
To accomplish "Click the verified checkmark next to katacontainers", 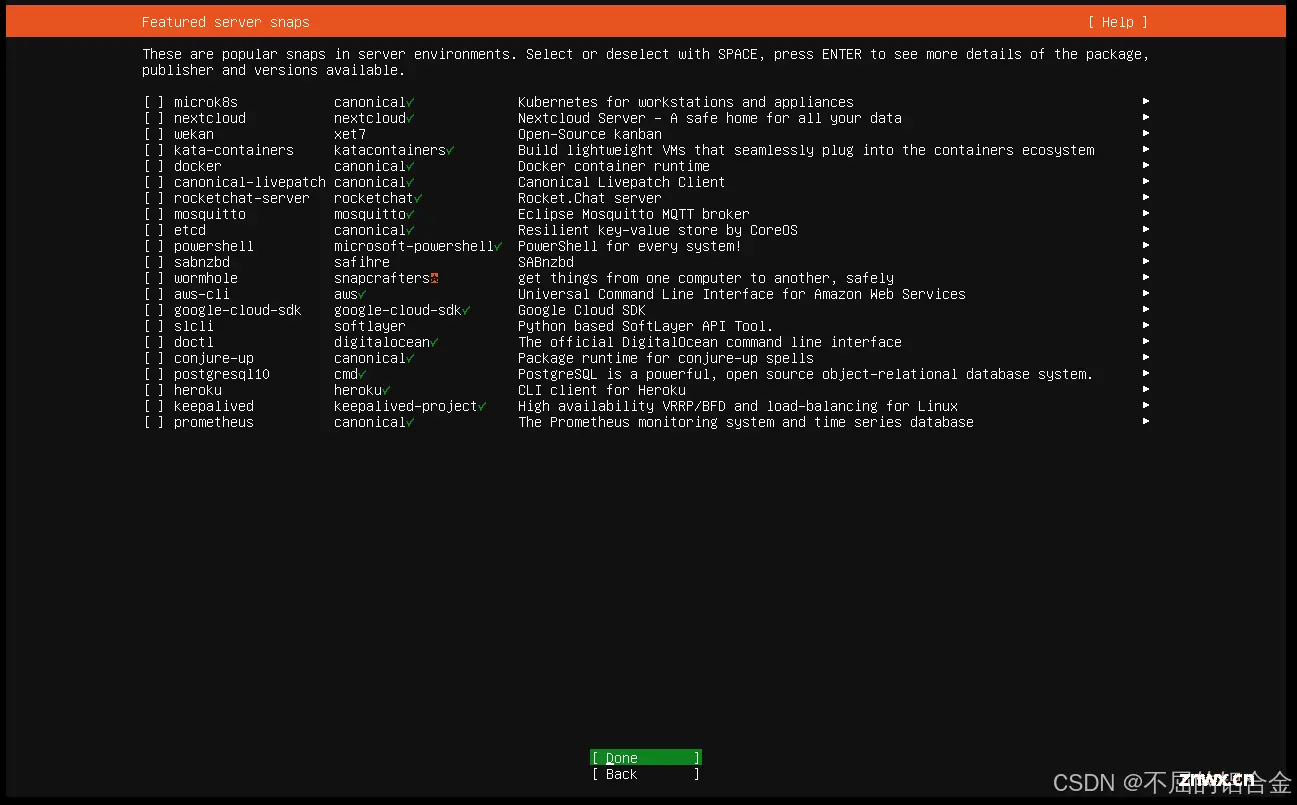I will 450,150.
